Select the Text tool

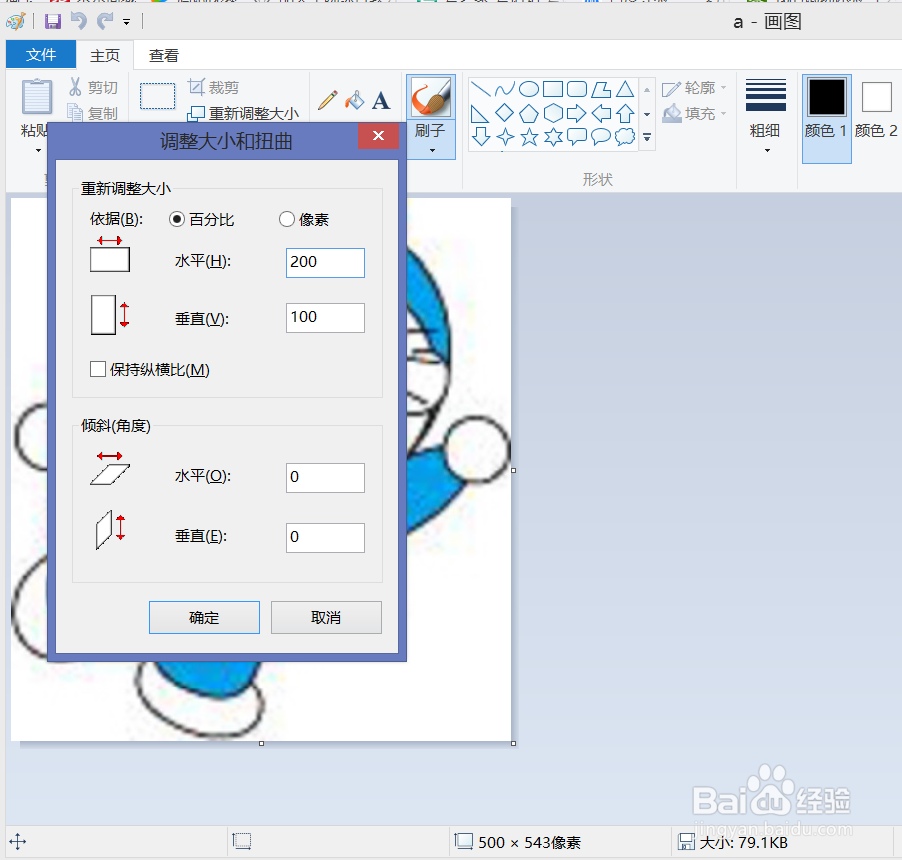(381, 101)
